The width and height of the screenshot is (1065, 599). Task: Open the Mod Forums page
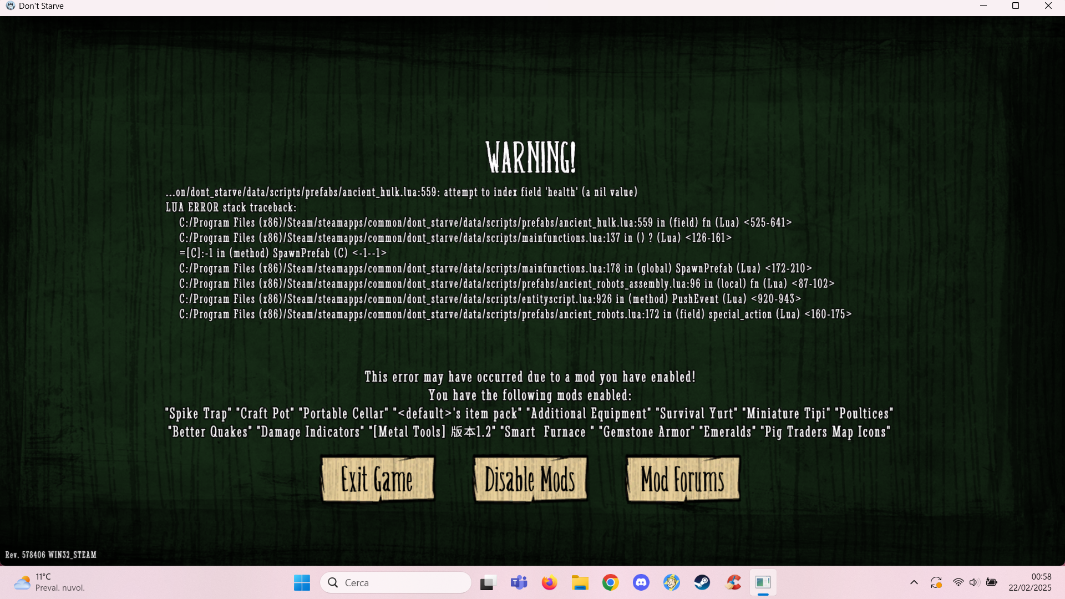(x=682, y=479)
